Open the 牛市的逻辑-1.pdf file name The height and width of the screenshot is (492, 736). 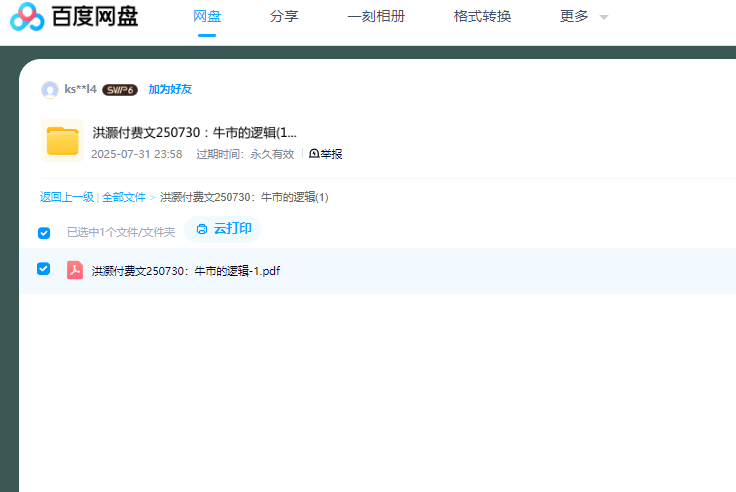pos(186,271)
